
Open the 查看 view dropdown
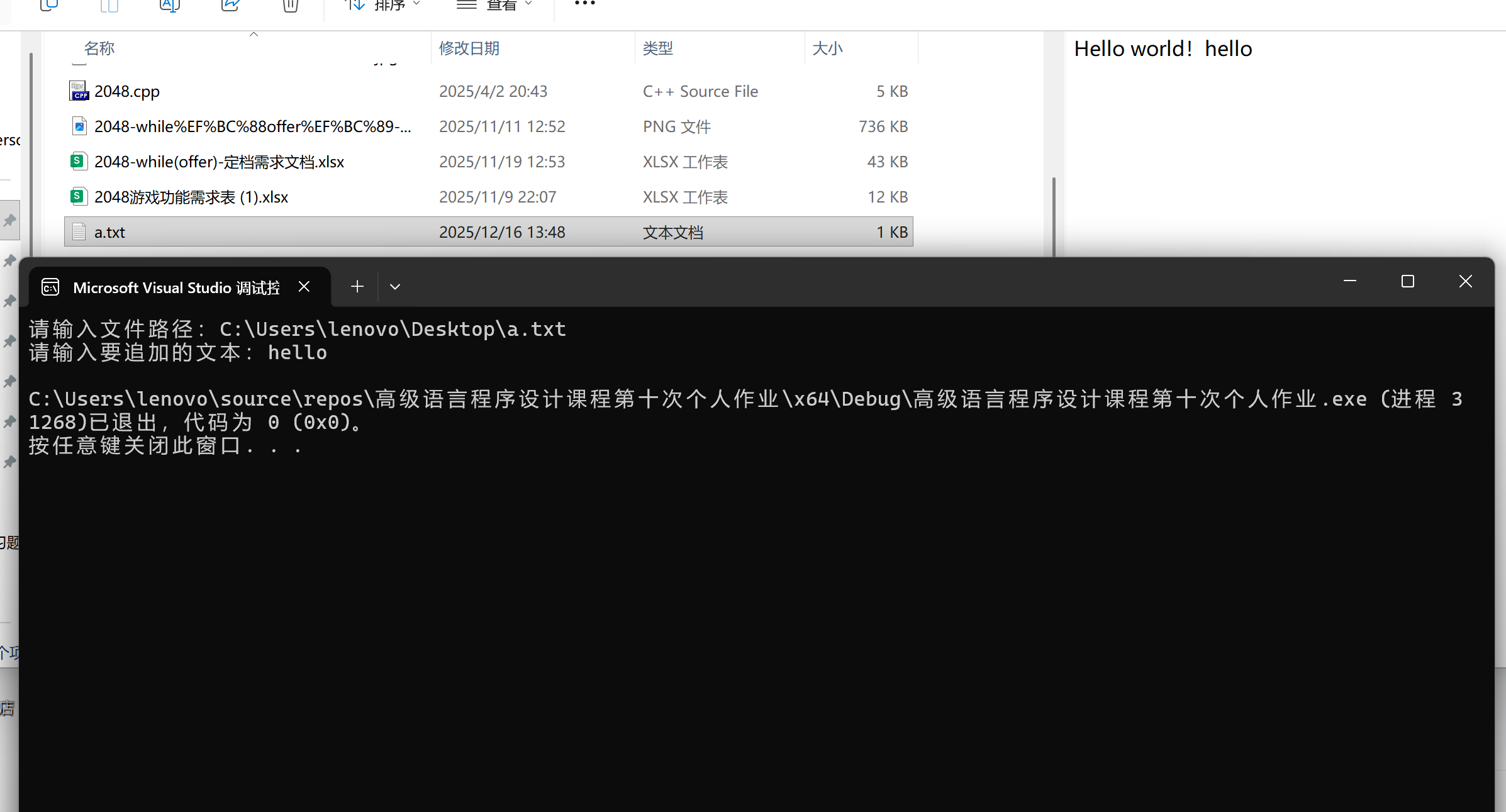point(494,5)
